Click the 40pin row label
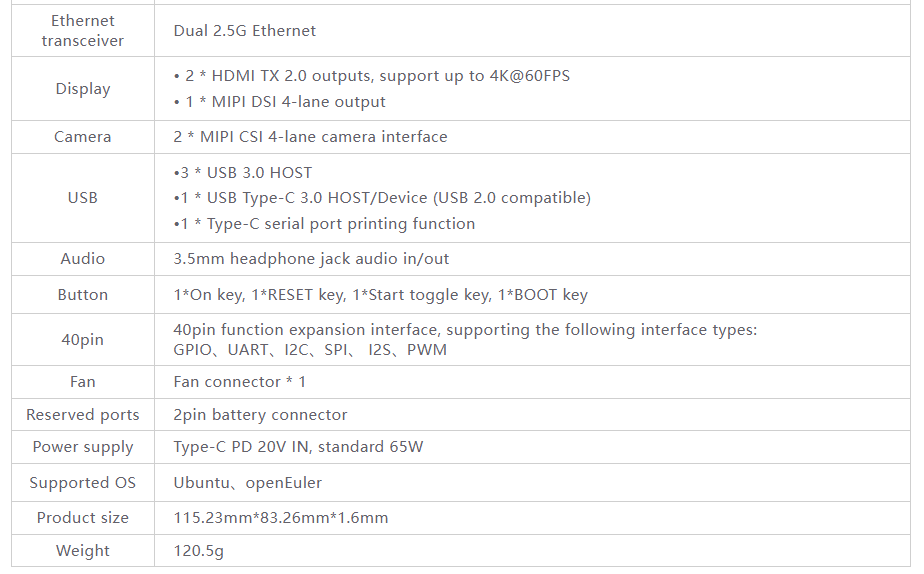The image size is (924, 574). pyautogui.click(x=82, y=340)
